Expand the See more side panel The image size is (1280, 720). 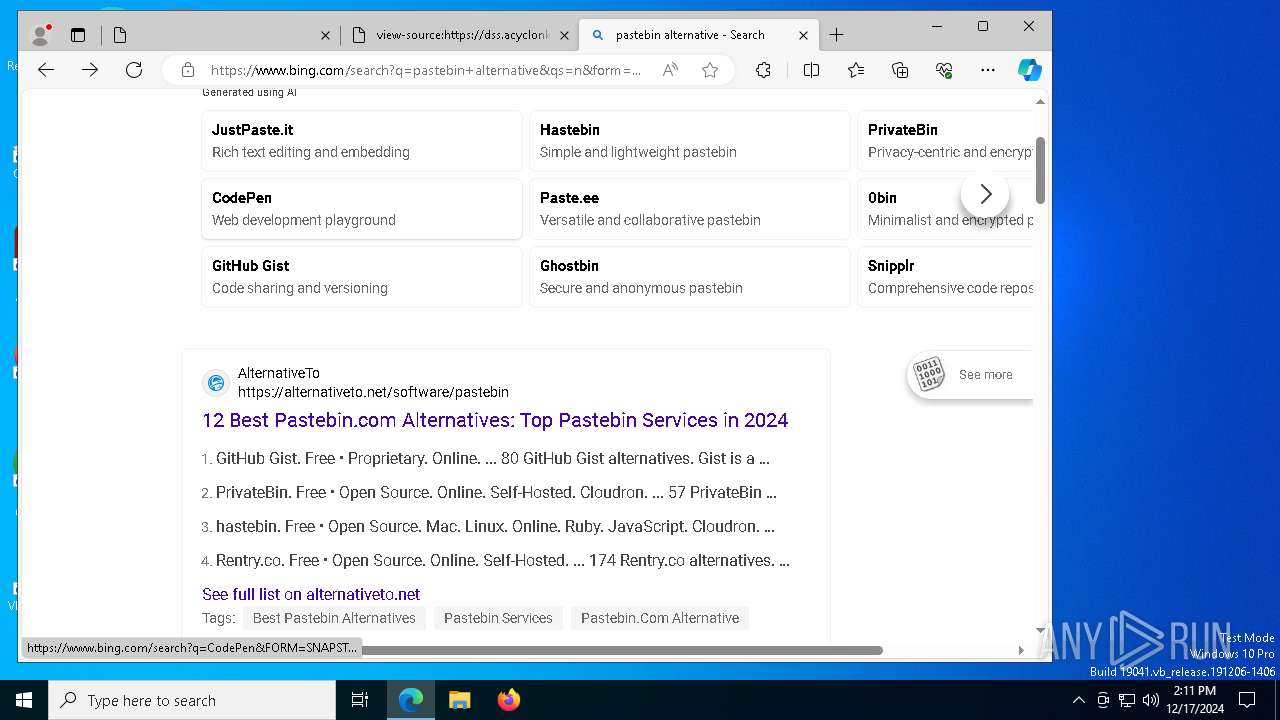point(970,375)
